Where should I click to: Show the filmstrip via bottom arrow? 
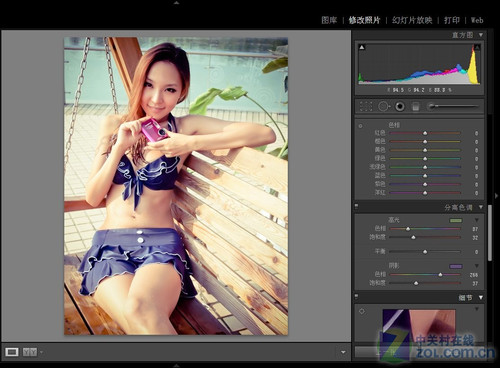pos(177,365)
